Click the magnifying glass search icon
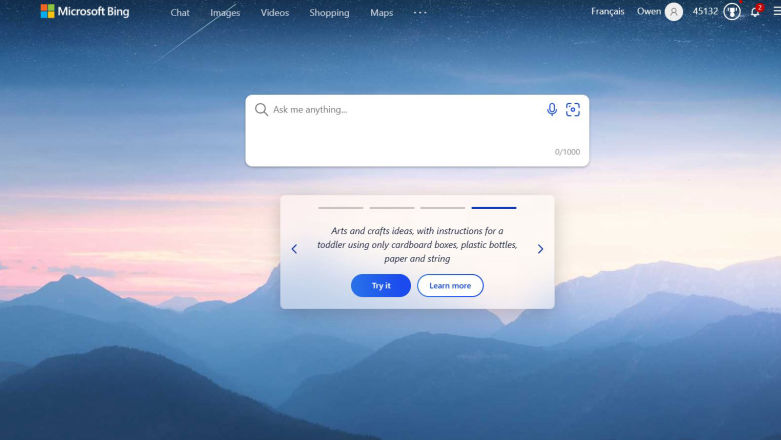Screen dimensions: 781x440 (x=261, y=110)
